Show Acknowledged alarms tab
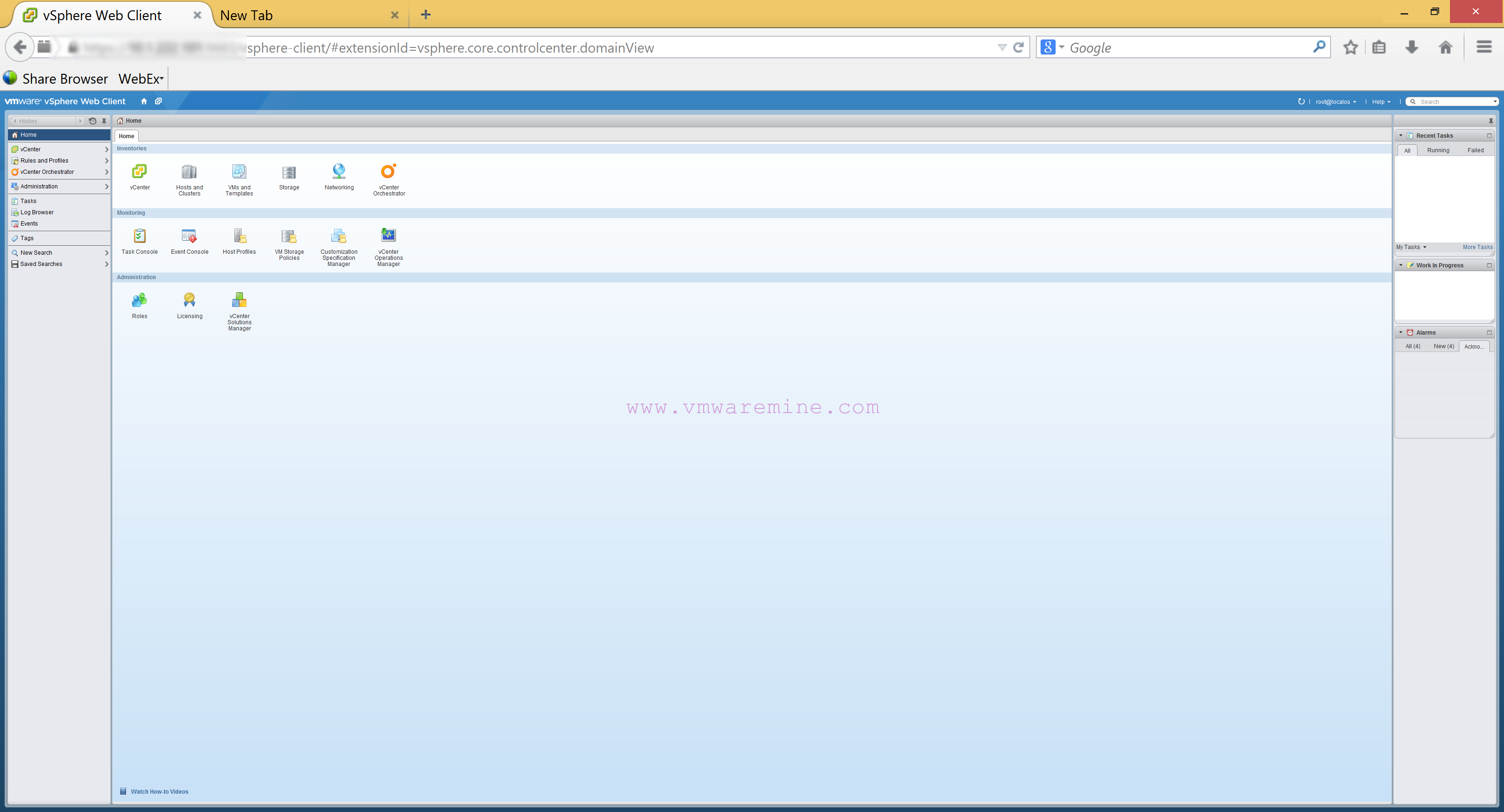The image size is (1504, 812). (x=1473, y=346)
